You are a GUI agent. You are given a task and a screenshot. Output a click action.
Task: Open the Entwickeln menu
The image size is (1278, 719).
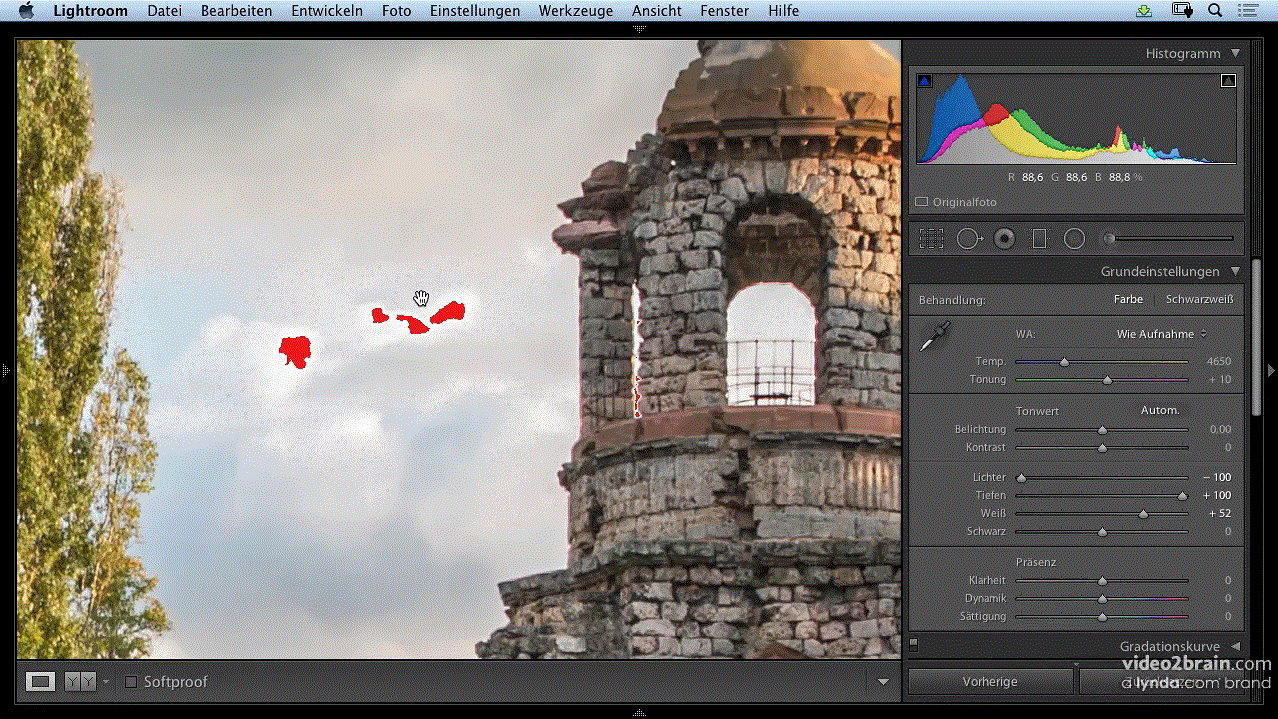pos(327,11)
